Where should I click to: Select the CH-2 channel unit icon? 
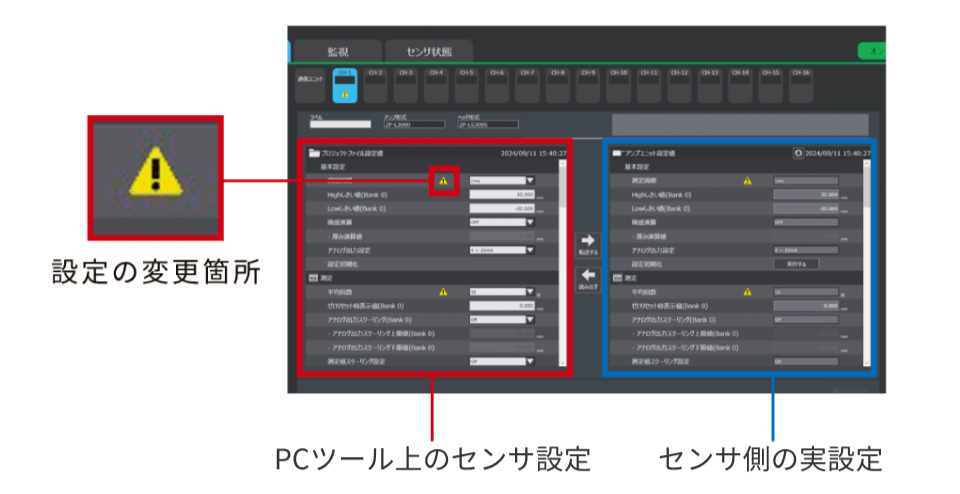tap(375, 85)
